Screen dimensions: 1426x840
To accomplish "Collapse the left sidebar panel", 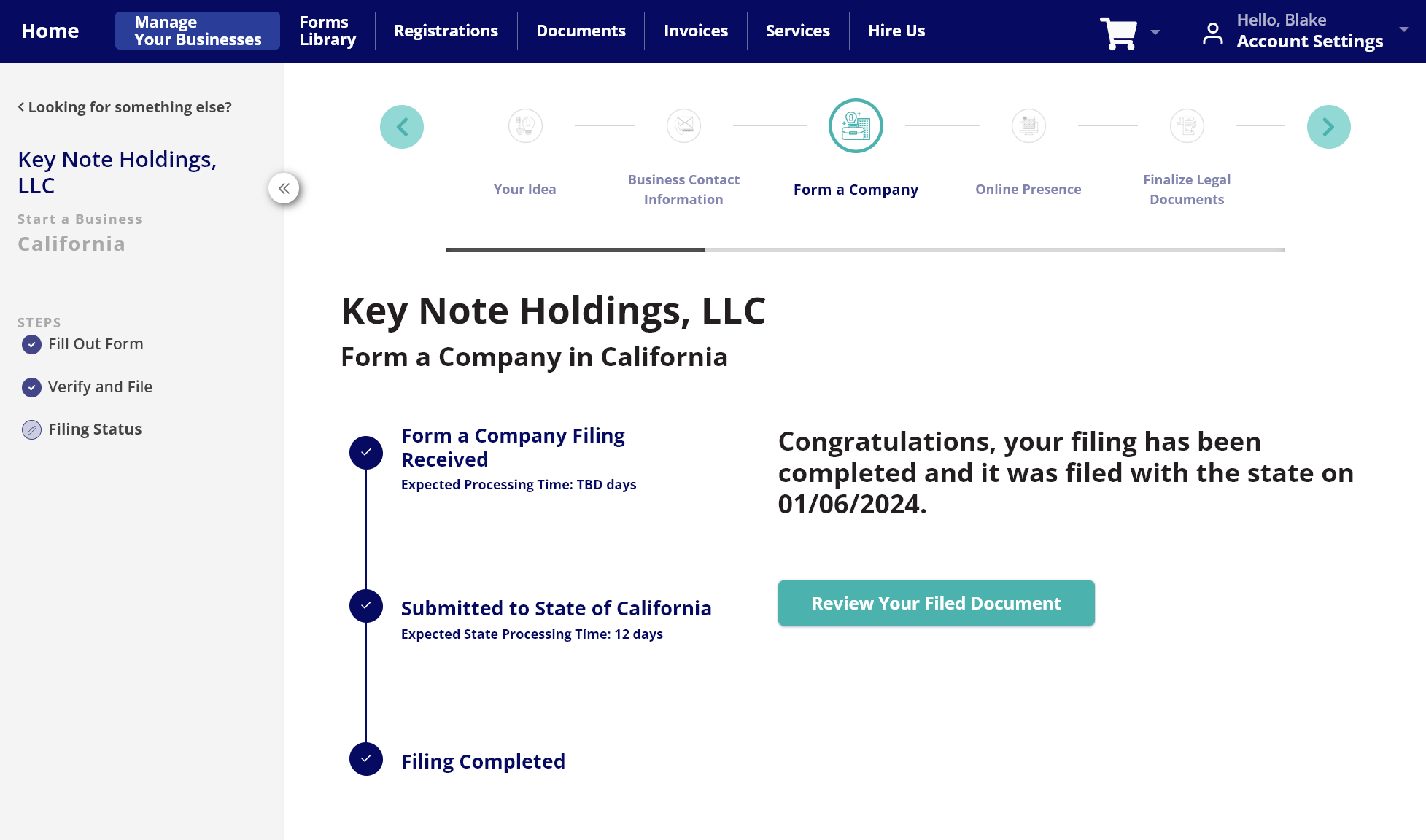I will 284,188.
